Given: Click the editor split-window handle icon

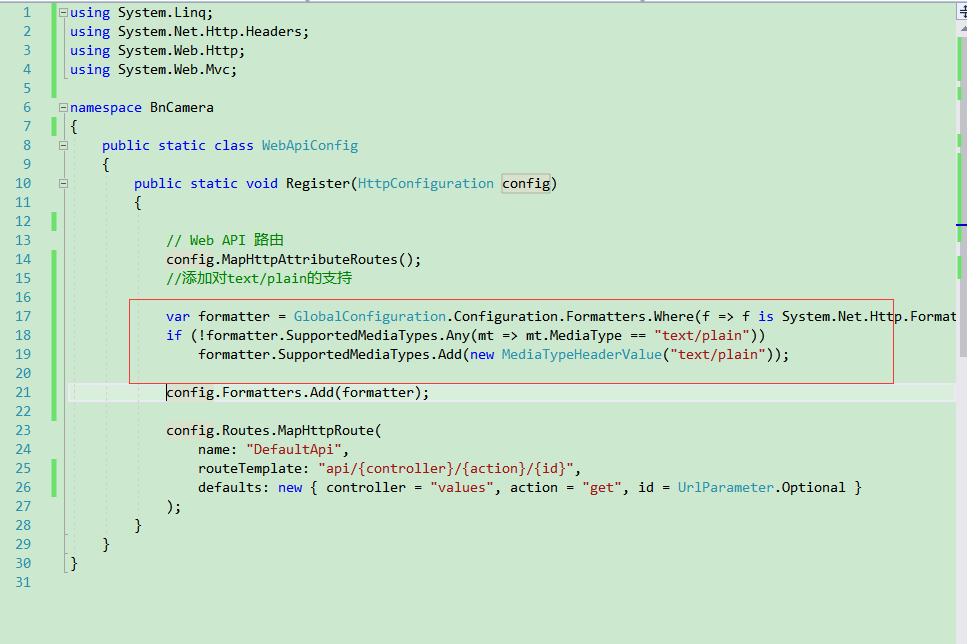Looking at the screenshot, I should tap(962, 12).
